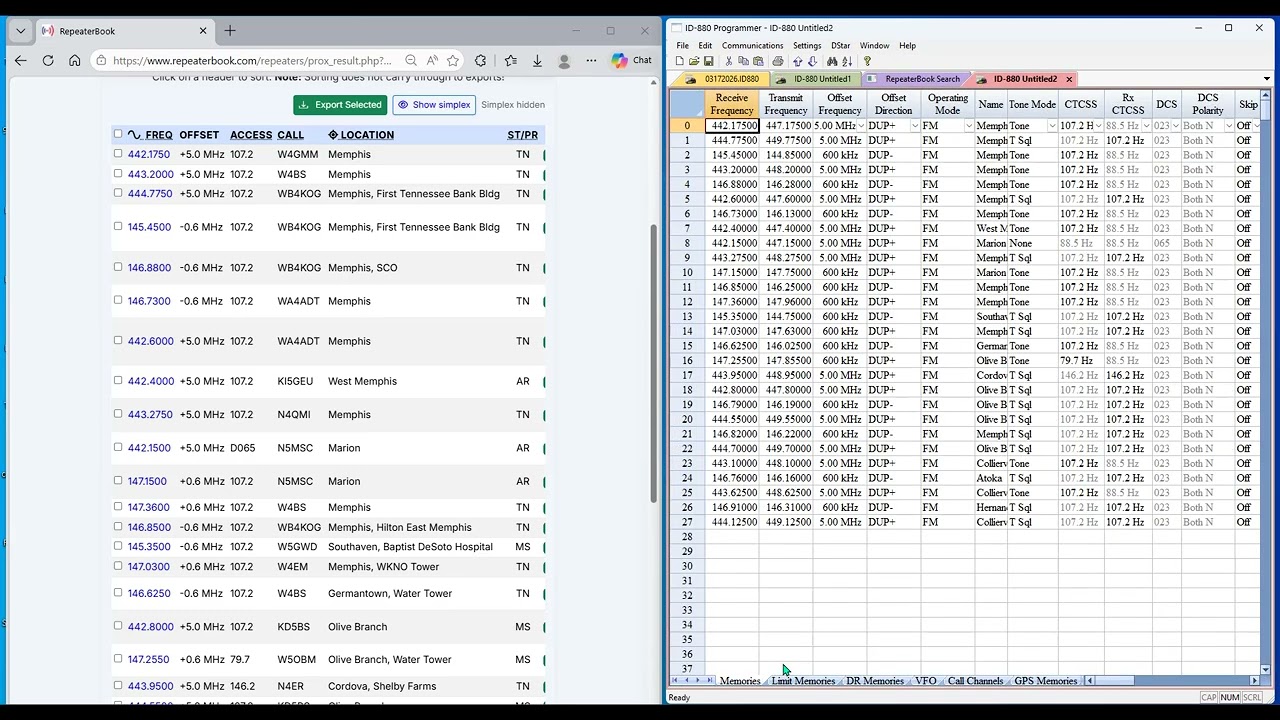
Task: Switch to Limit Memories sheet tab
Action: pos(803,681)
